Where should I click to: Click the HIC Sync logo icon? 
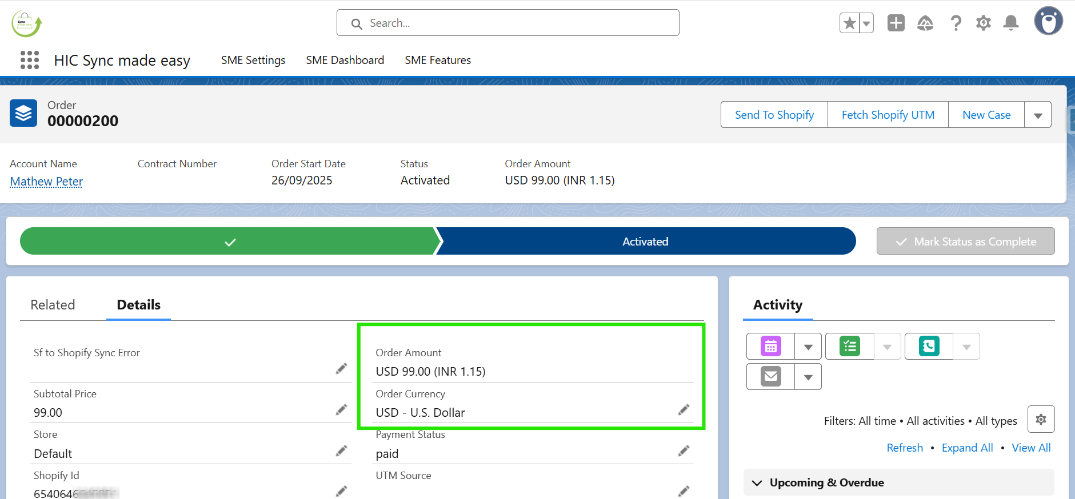click(x=27, y=23)
